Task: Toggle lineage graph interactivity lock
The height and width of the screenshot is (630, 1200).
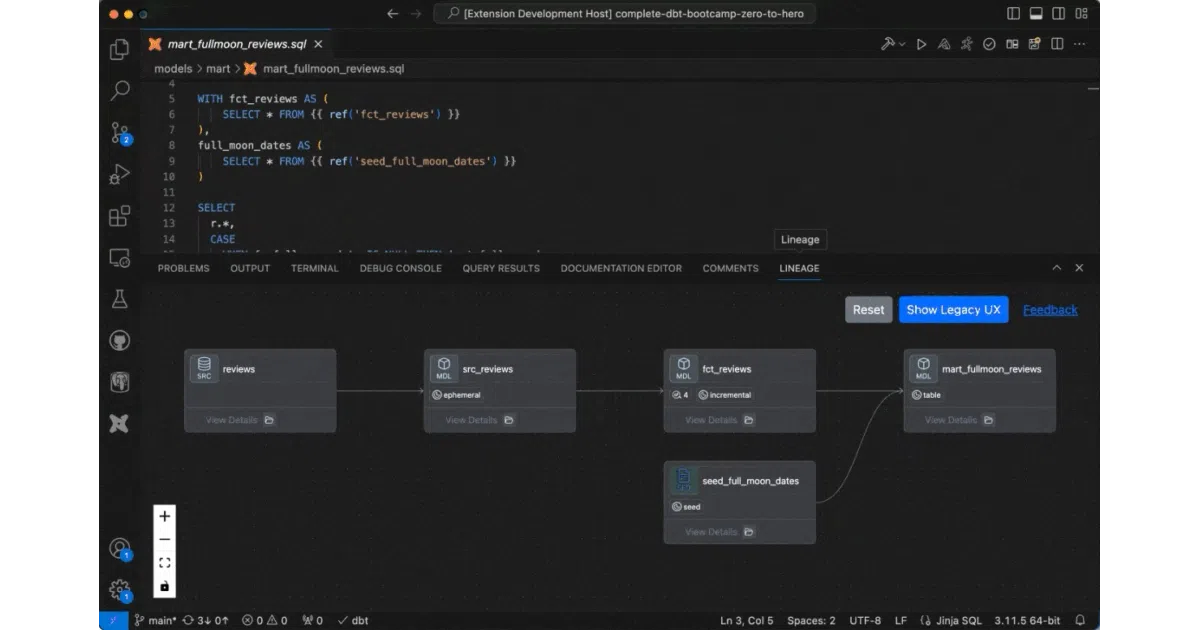Action: (x=165, y=587)
